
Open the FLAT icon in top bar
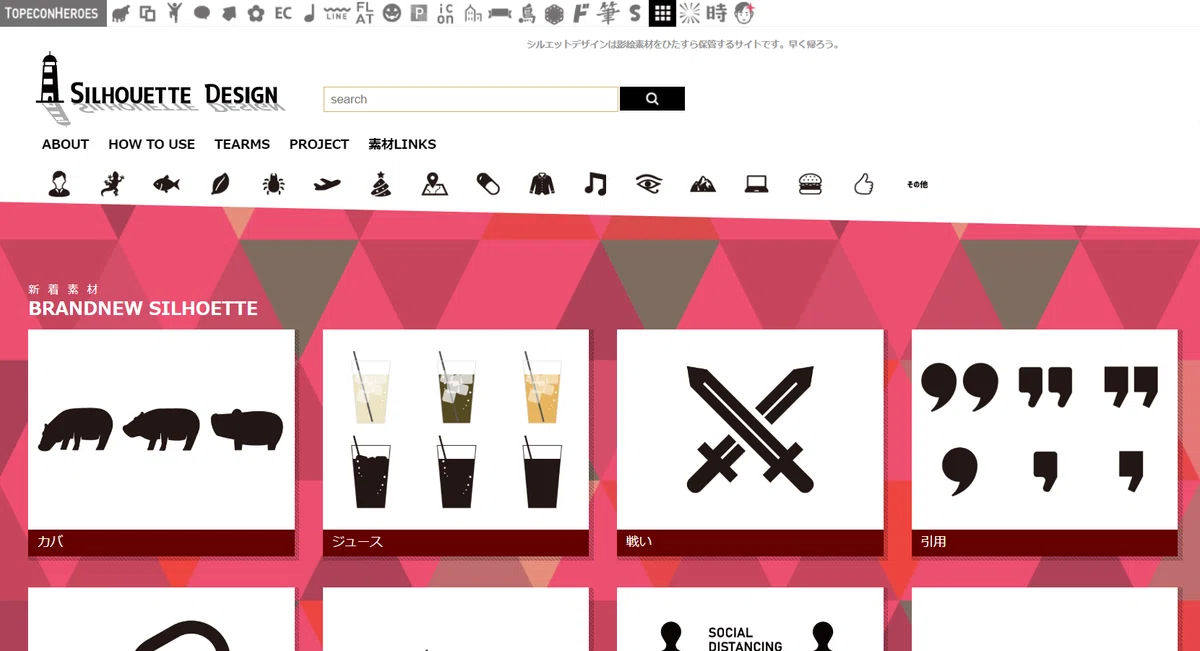coord(365,13)
